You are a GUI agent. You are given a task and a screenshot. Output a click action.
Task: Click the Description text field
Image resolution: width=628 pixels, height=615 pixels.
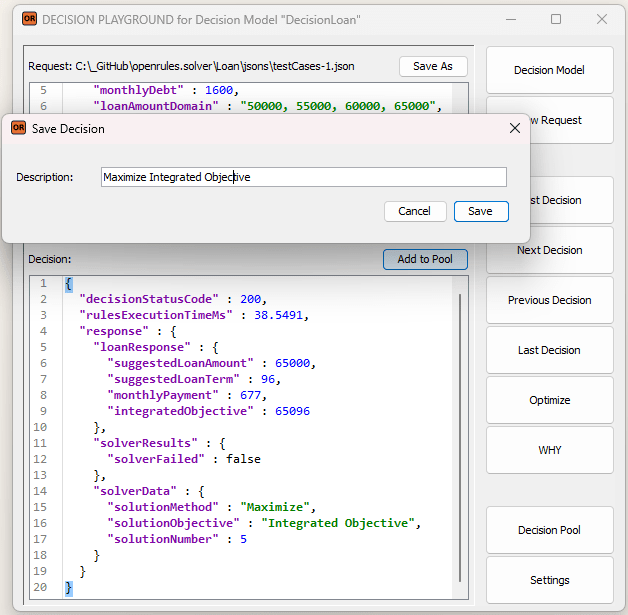(303, 177)
